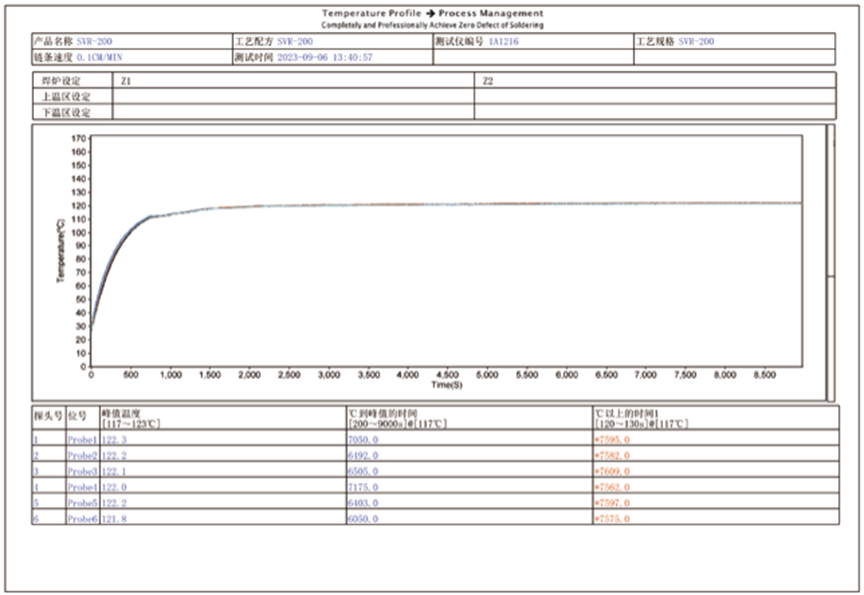
Task: Click the orange *7609.0 value
Action: [612, 471]
